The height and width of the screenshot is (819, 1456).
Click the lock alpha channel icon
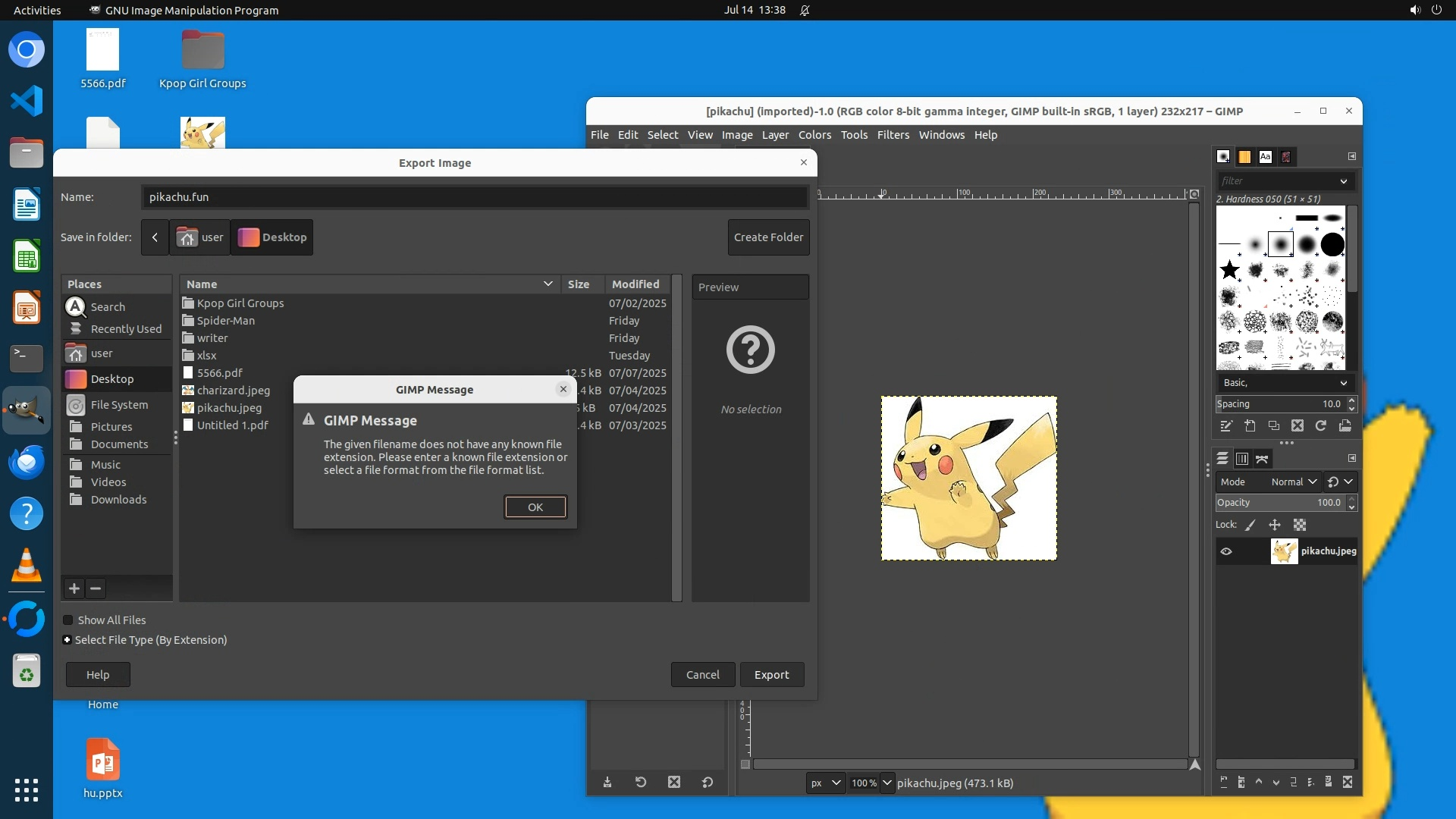[1300, 525]
